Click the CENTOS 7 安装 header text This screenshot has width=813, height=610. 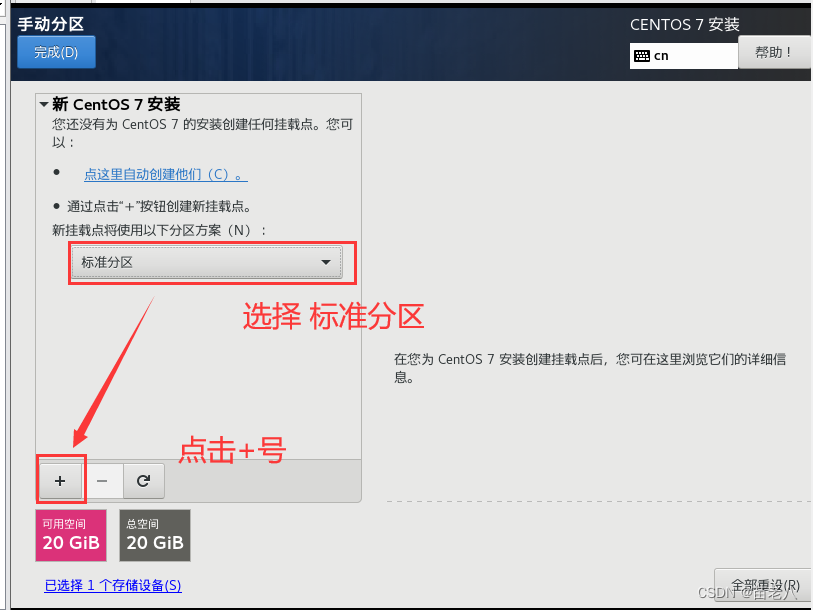pos(684,24)
